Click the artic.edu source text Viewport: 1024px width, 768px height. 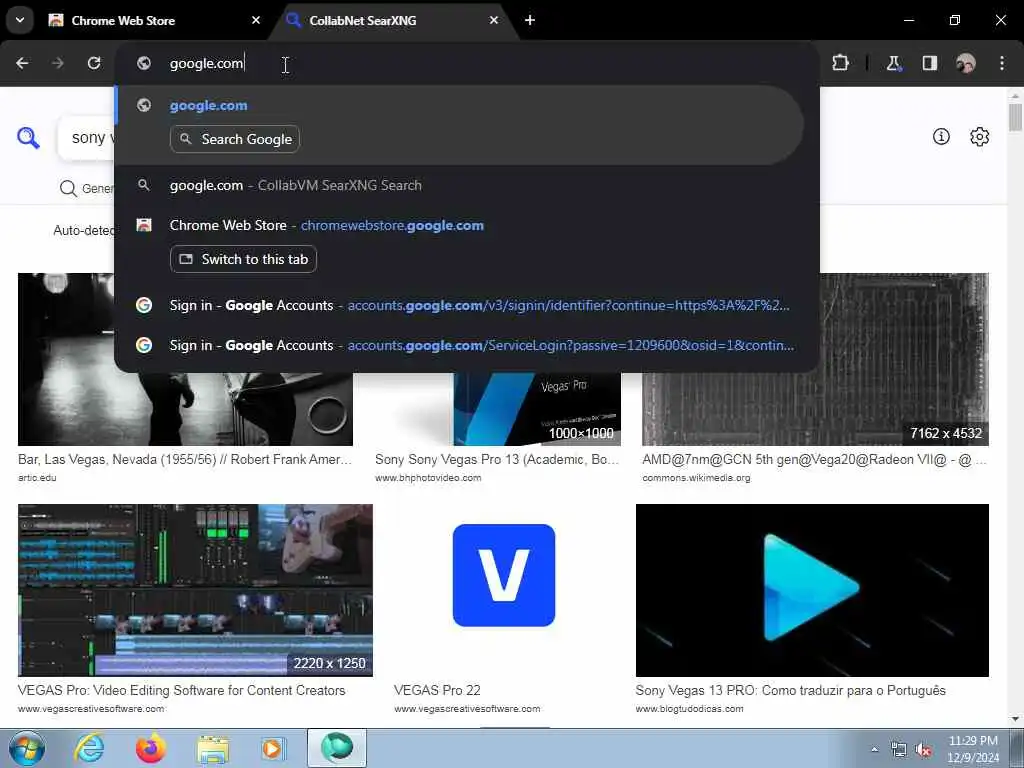(x=37, y=477)
